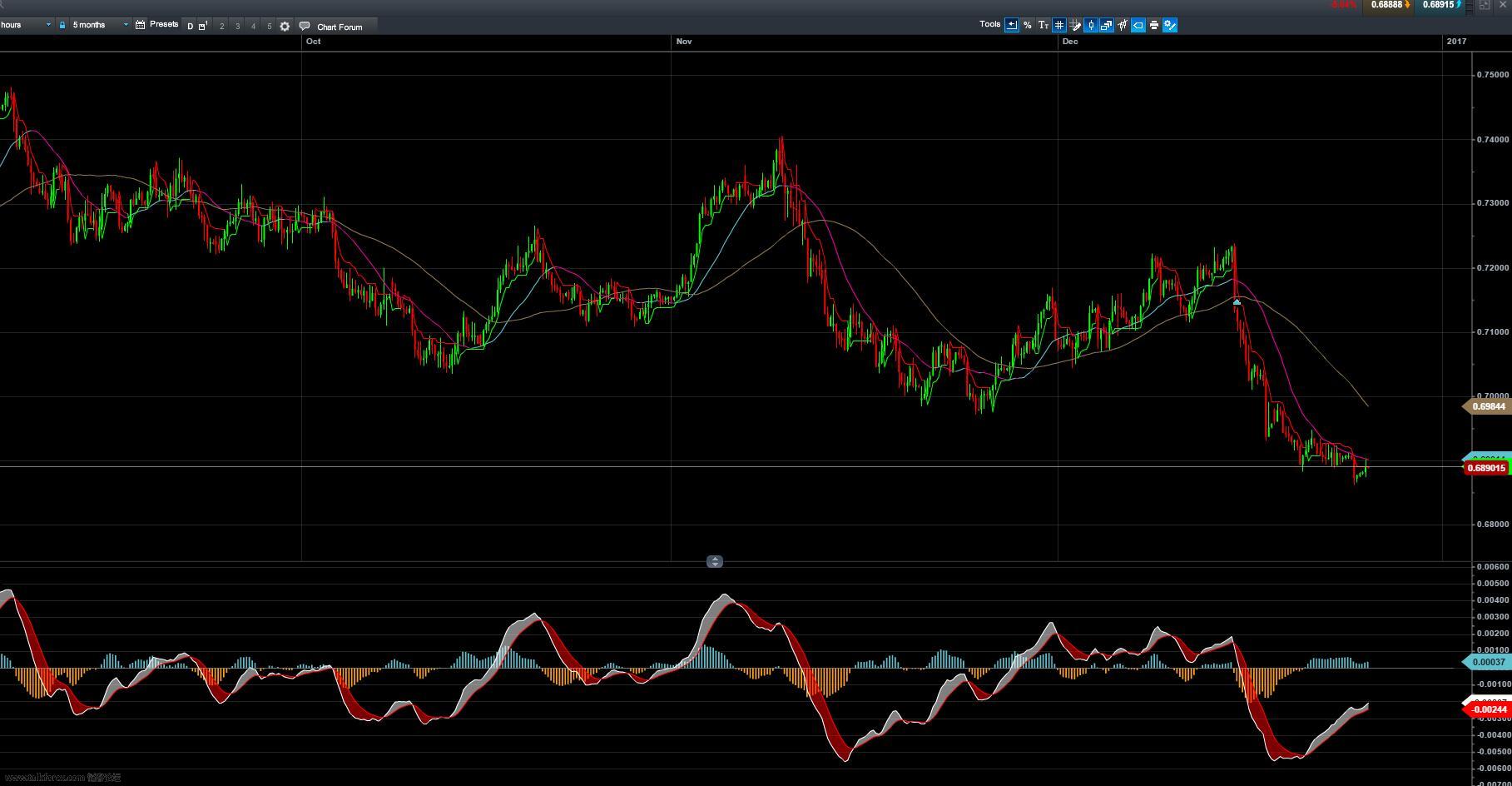The width and height of the screenshot is (1512, 786).
Task: Click the 0.75000 price axis label
Action: pos(1492,75)
